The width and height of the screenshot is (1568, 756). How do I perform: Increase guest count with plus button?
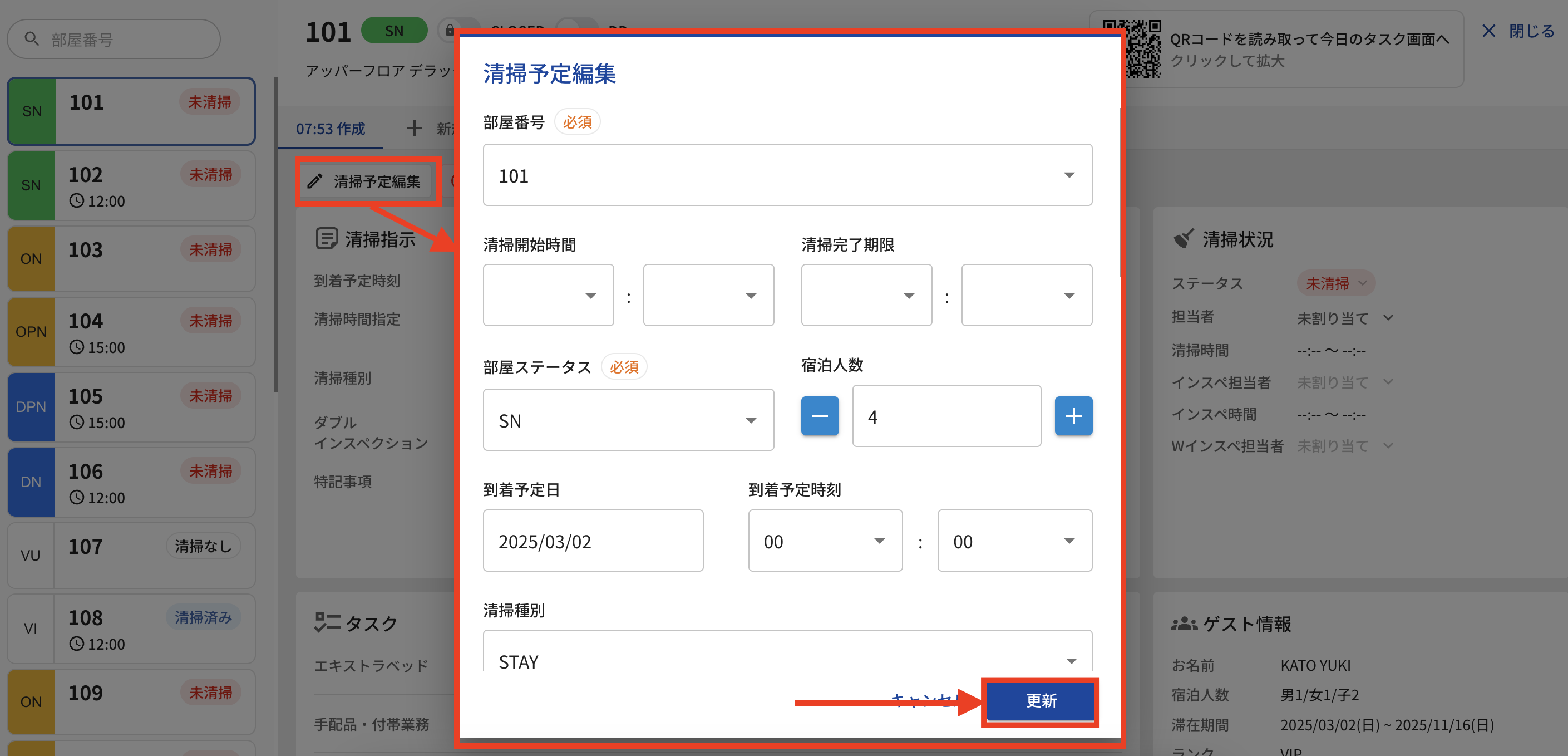(1073, 416)
